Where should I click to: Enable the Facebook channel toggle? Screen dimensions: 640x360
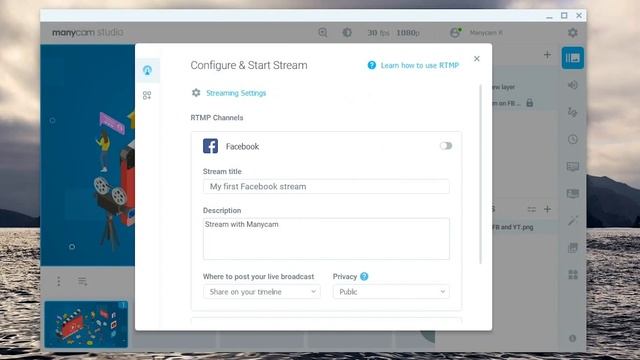(446, 146)
